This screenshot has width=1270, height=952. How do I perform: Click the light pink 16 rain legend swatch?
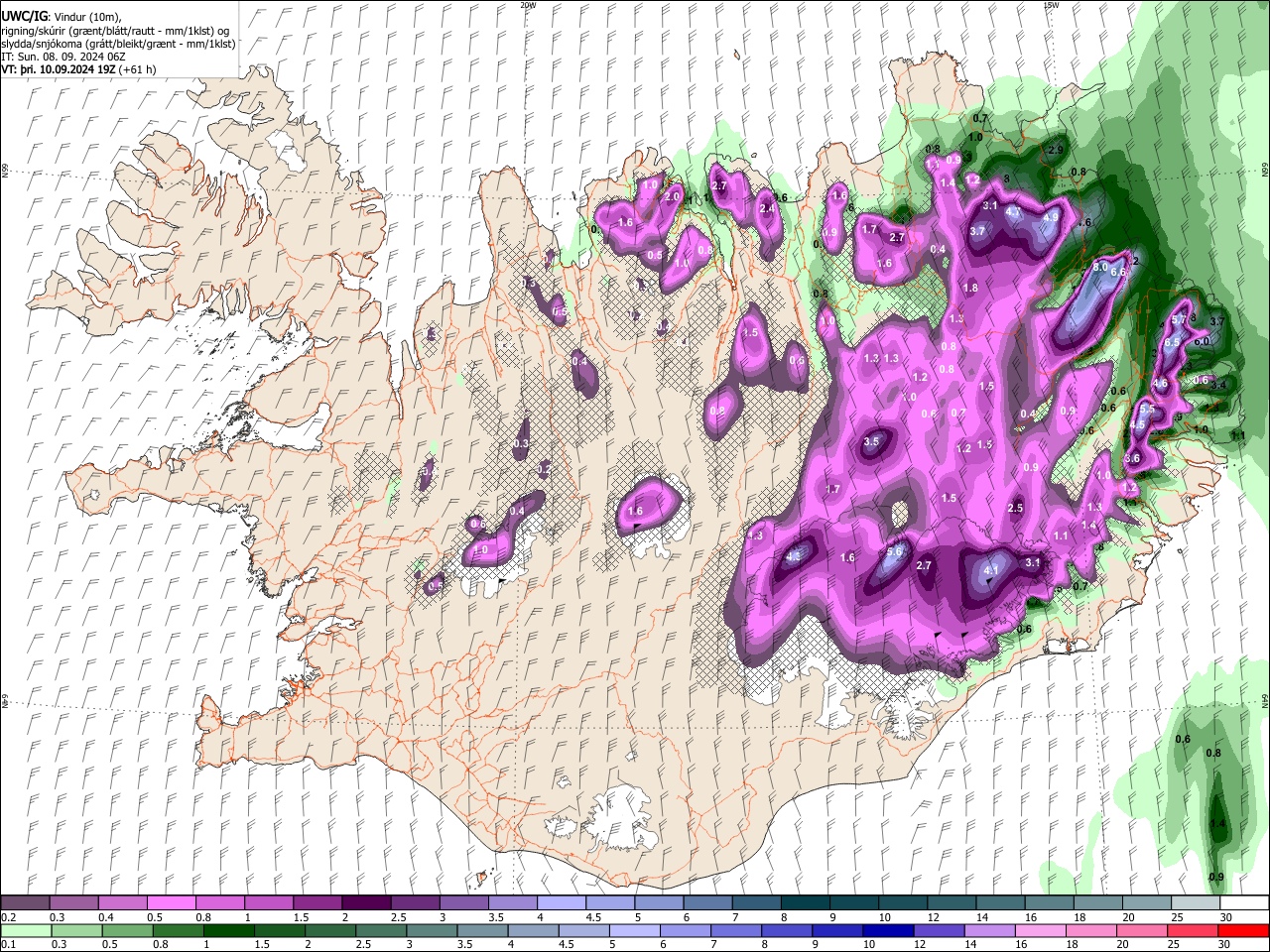tap(1040, 930)
